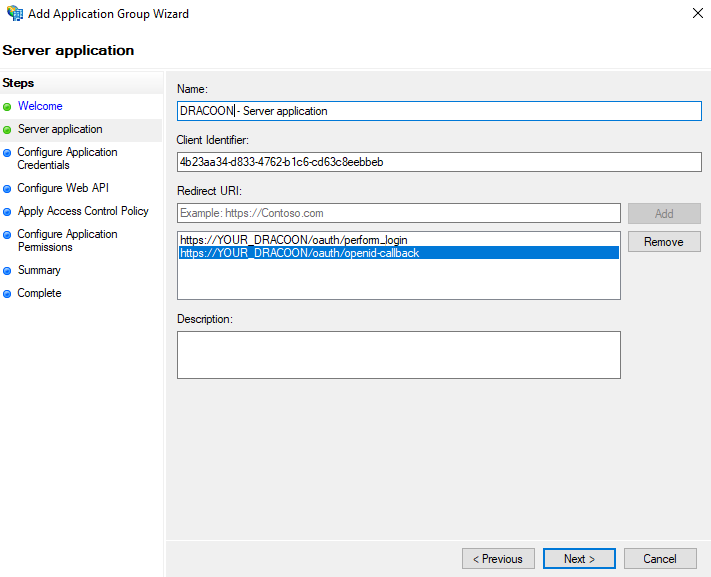711x577 pixels.
Task: Click the blue bullet beside Apply Access Control Policy
Action: coord(7,212)
